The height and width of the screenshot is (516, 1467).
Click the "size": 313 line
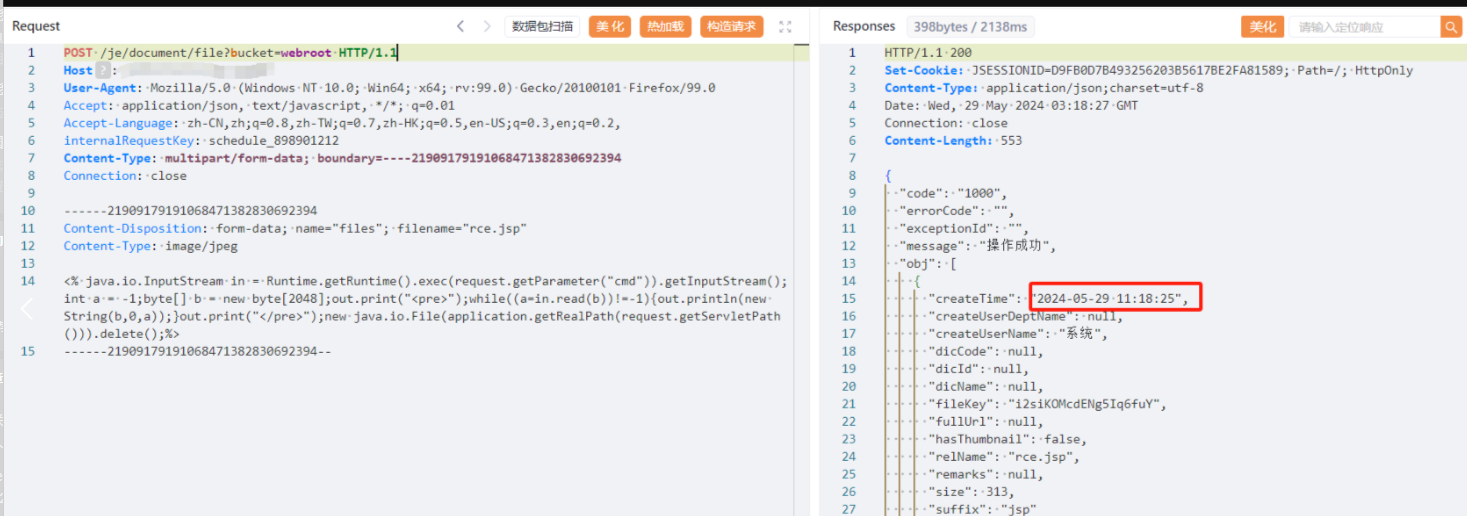point(973,491)
